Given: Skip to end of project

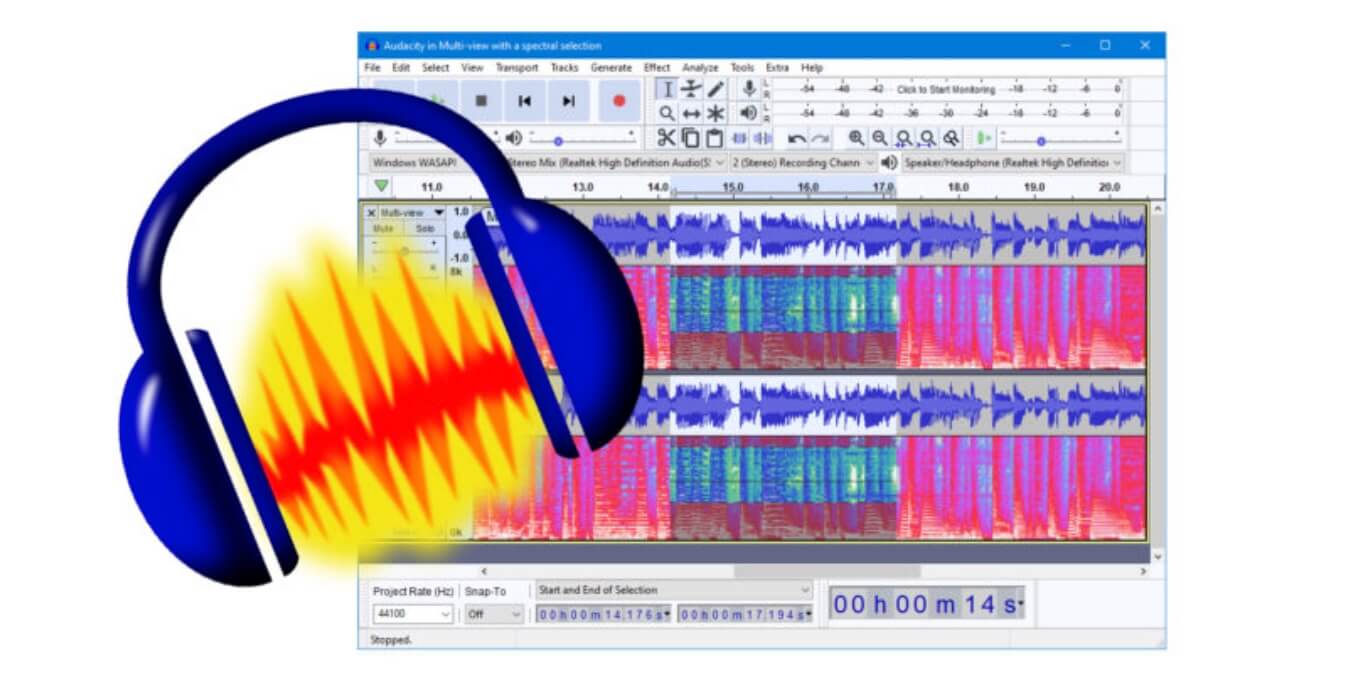Looking at the screenshot, I should (568, 101).
